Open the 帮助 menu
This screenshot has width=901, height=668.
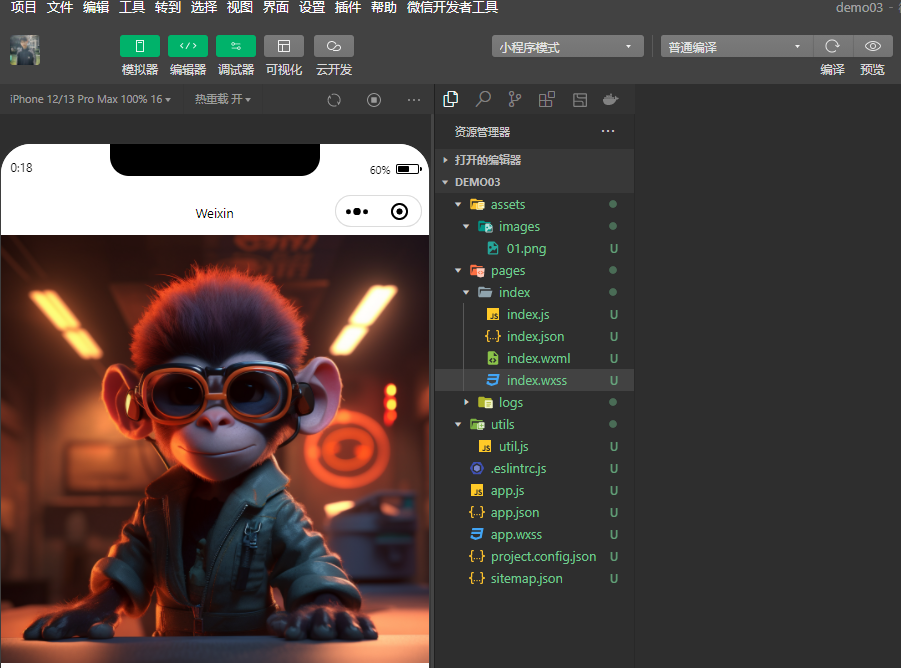point(384,7)
